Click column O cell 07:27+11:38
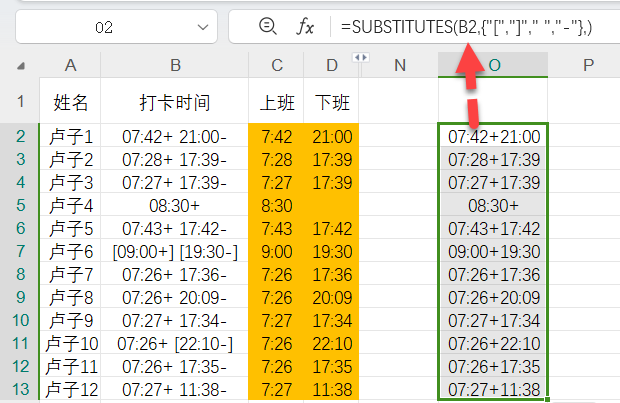This screenshot has height=403, width=620. pyautogui.click(x=493, y=389)
